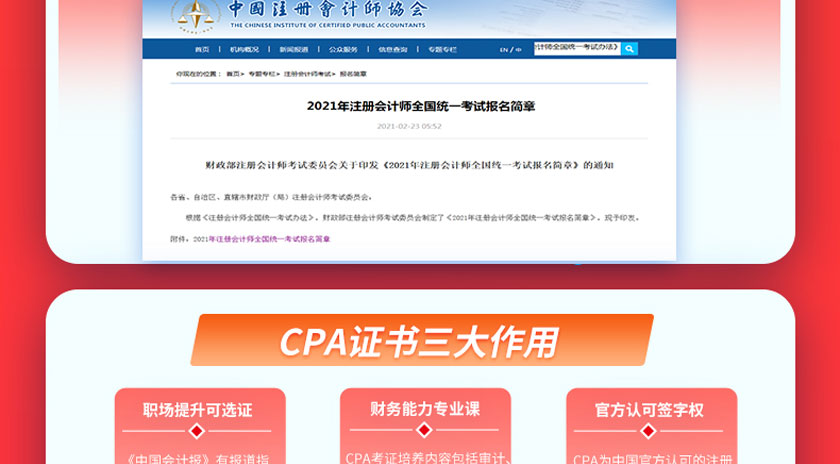Click inside the site search box
The height and width of the screenshot is (464, 840).
point(578,49)
